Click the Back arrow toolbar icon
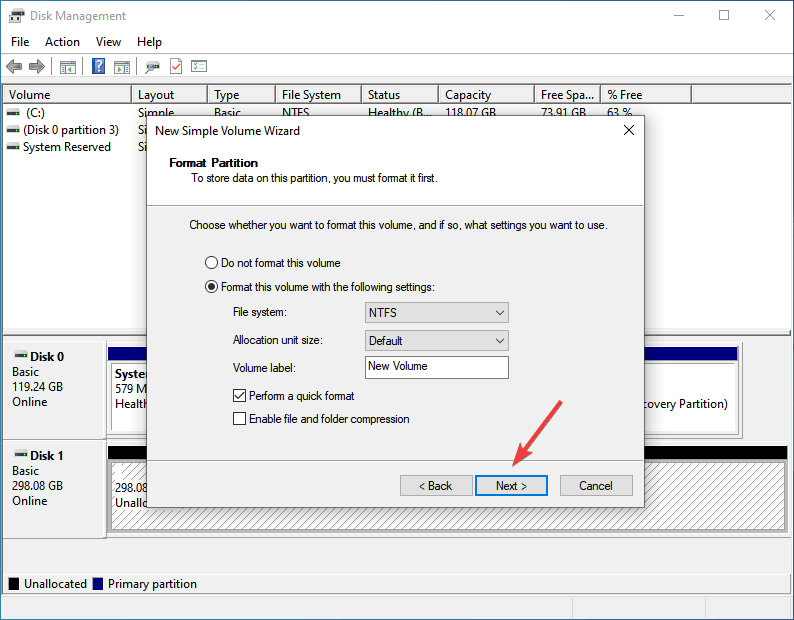 pos(14,66)
